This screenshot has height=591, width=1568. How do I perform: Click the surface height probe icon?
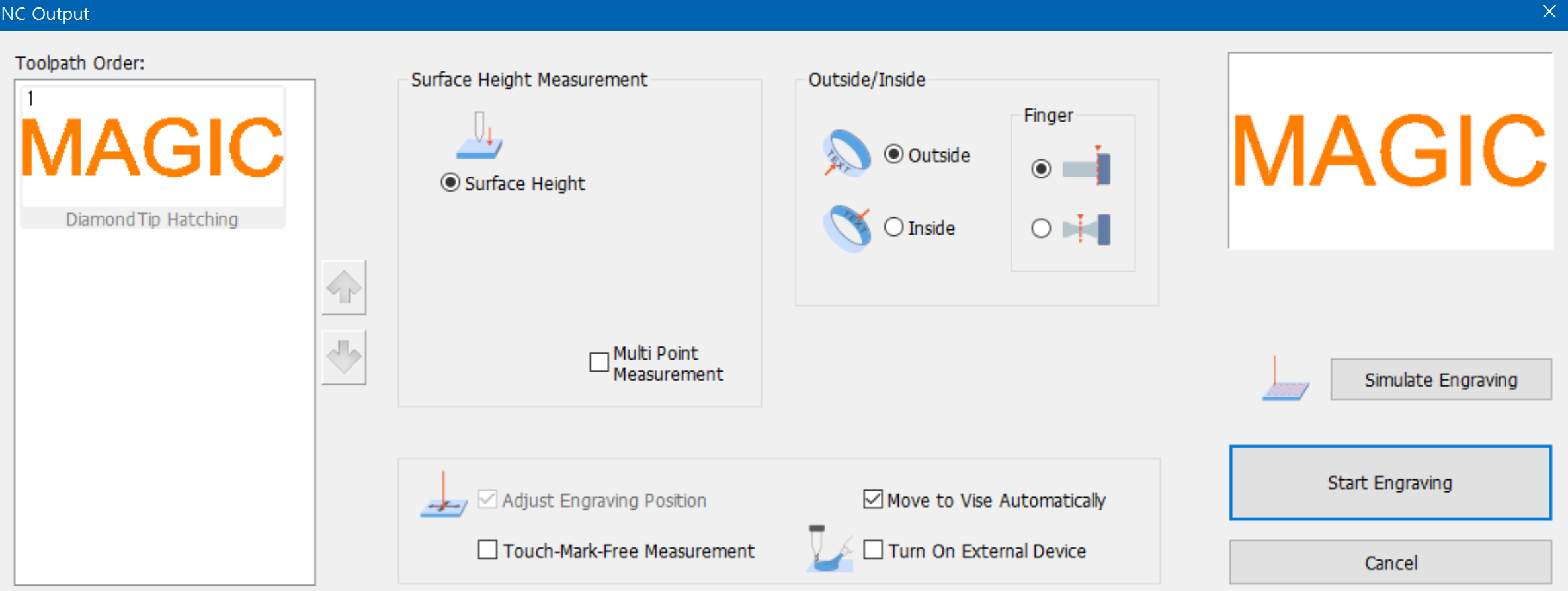coord(479,136)
